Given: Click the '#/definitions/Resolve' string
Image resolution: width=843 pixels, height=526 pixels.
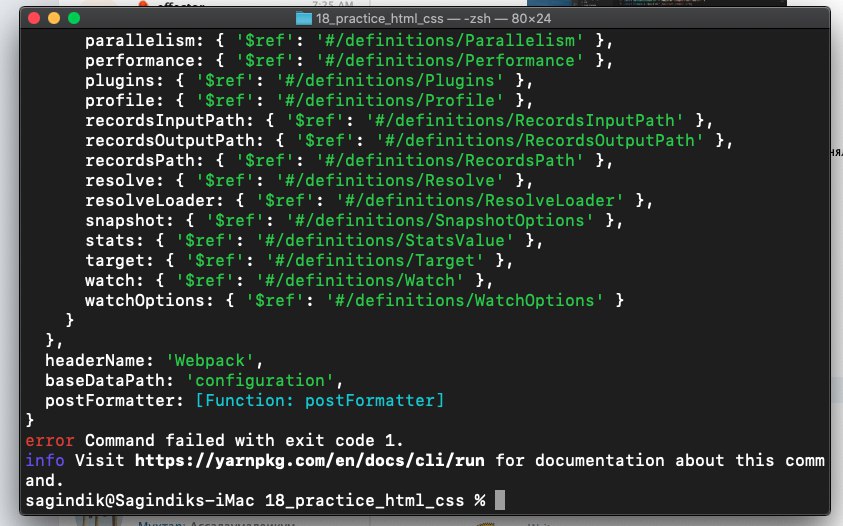Looking at the screenshot, I should pos(390,181).
